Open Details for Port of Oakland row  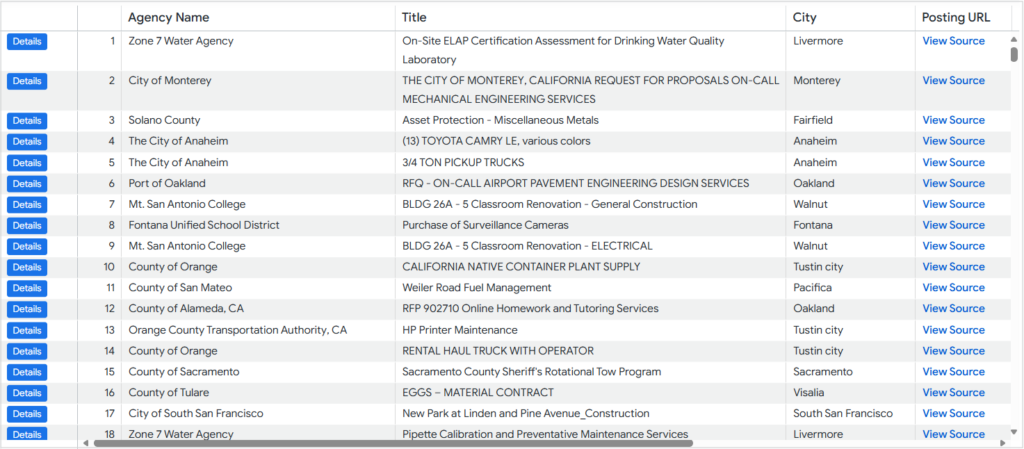[27, 184]
